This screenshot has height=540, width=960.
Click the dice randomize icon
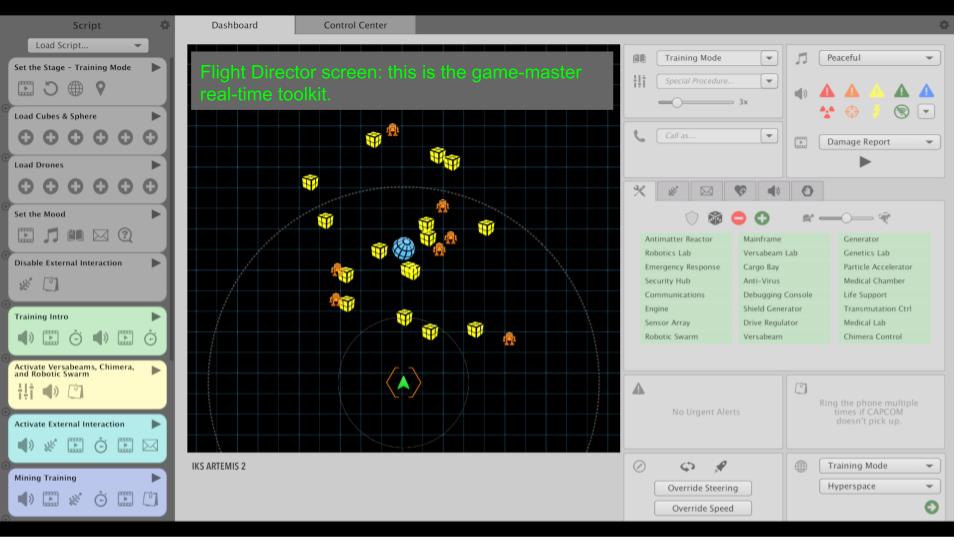coord(715,219)
